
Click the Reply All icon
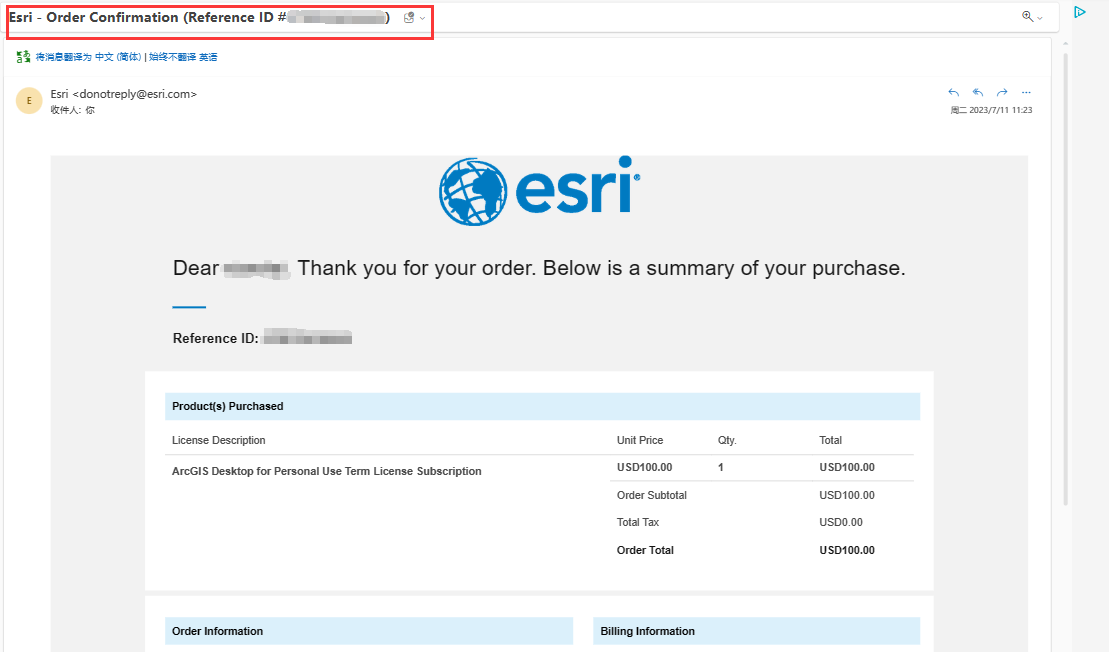(x=977, y=92)
